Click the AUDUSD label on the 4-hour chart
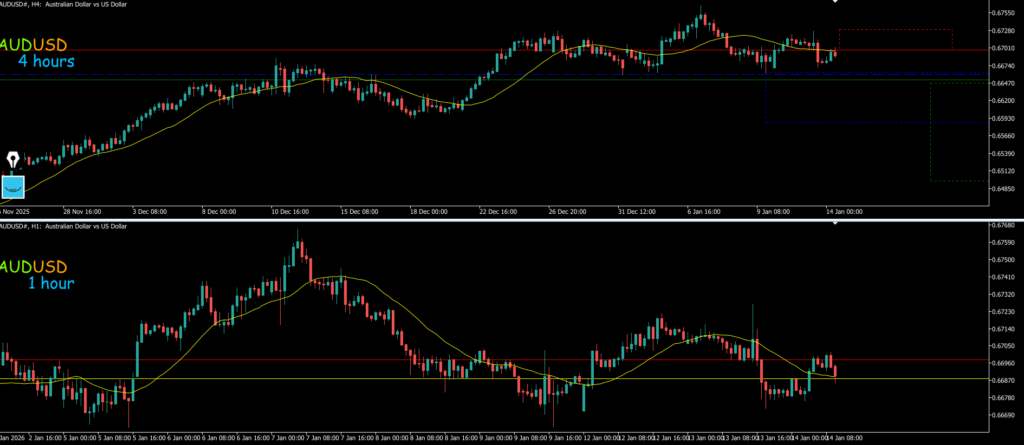 pyautogui.click(x=34, y=45)
